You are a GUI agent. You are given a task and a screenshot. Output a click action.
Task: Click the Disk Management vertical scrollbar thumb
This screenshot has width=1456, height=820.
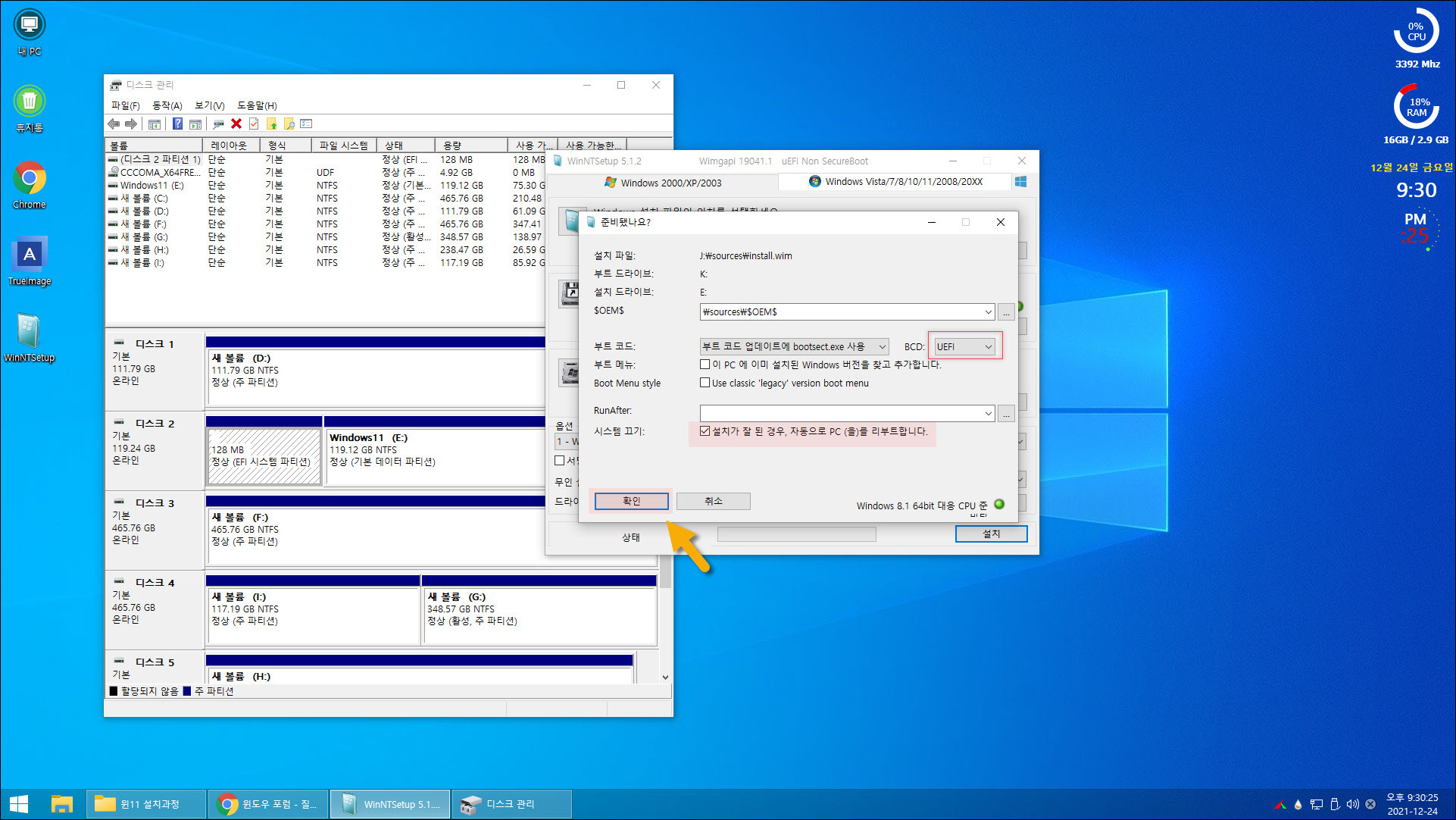(665, 572)
